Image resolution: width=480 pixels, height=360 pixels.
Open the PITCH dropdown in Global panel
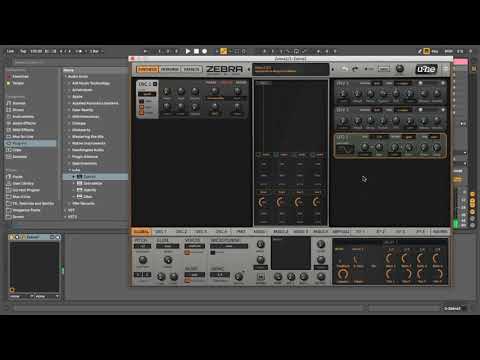click(142, 246)
